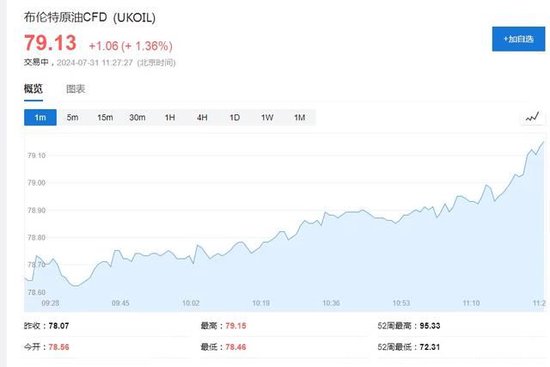Switch chart to 15m interval

pyautogui.click(x=105, y=117)
